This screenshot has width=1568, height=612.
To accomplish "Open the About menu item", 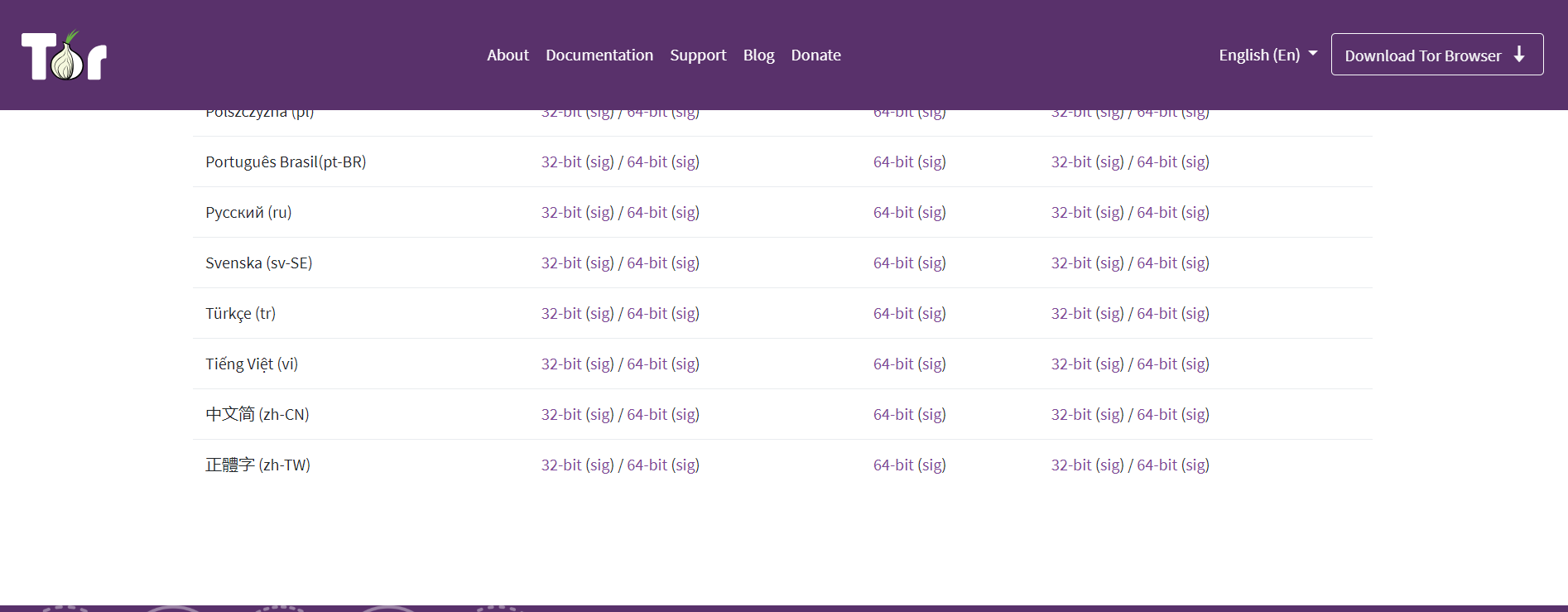I will [507, 55].
